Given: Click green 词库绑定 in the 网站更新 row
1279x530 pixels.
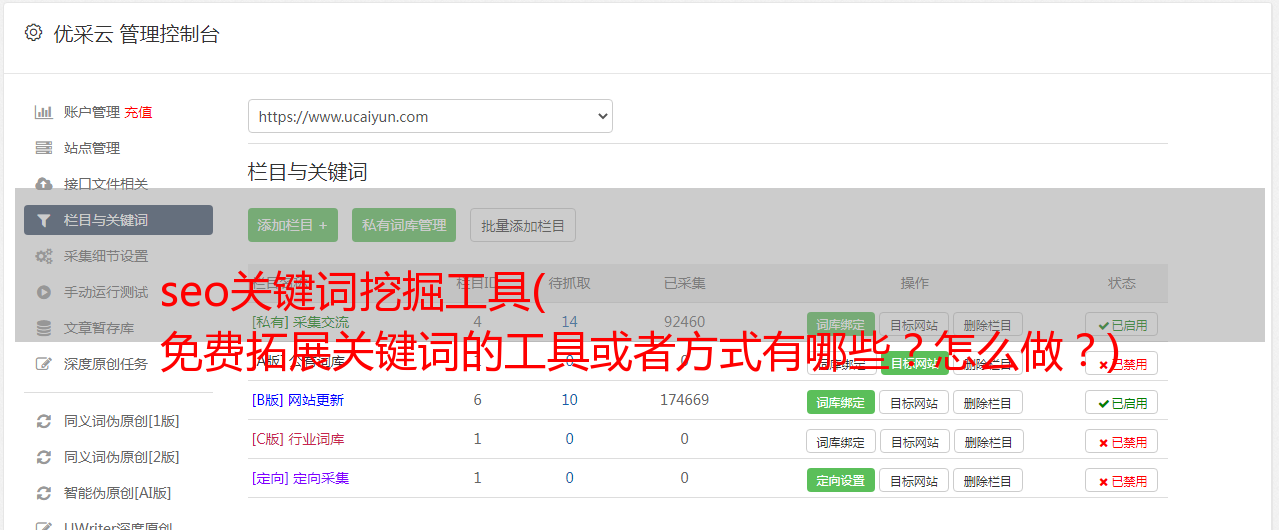Looking at the screenshot, I should [x=841, y=403].
